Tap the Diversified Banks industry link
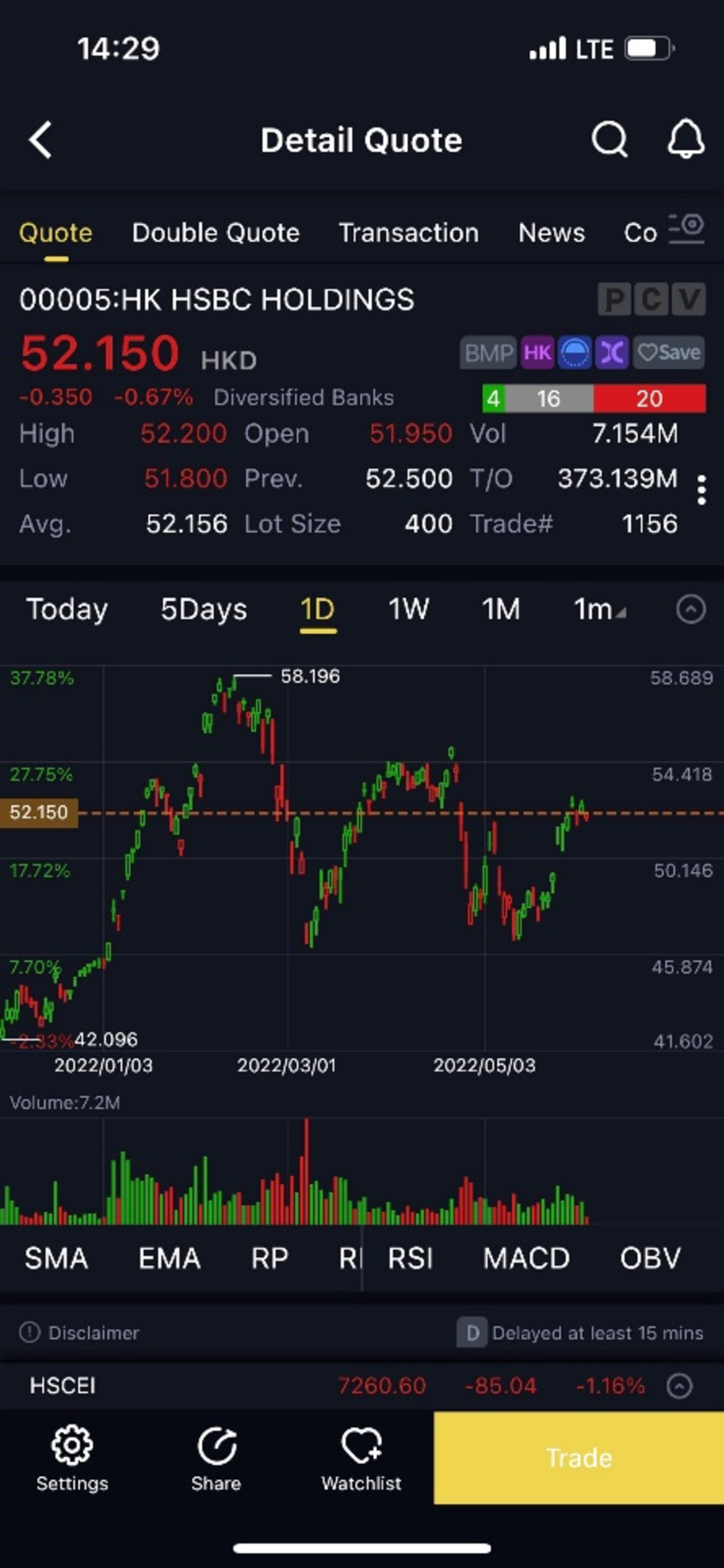Image resolution: width=724 pixels, height=1568 pixels. [304, 397]
